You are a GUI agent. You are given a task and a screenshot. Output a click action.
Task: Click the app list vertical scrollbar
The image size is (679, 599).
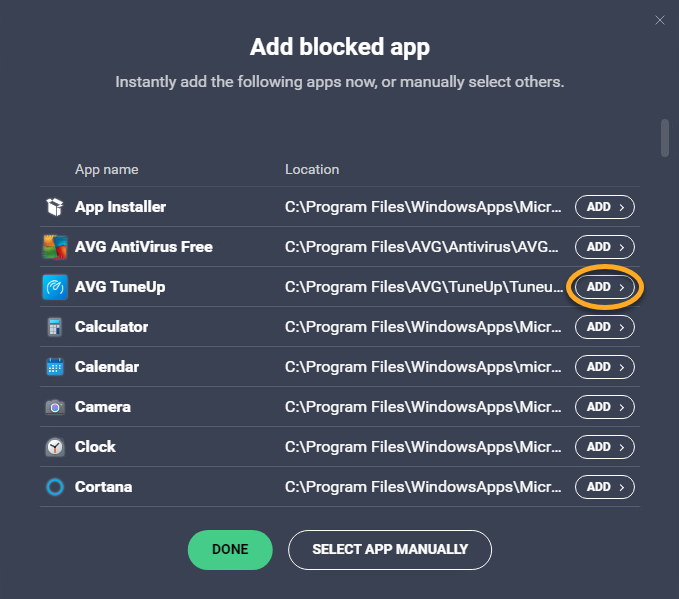[x=664, y=138]
